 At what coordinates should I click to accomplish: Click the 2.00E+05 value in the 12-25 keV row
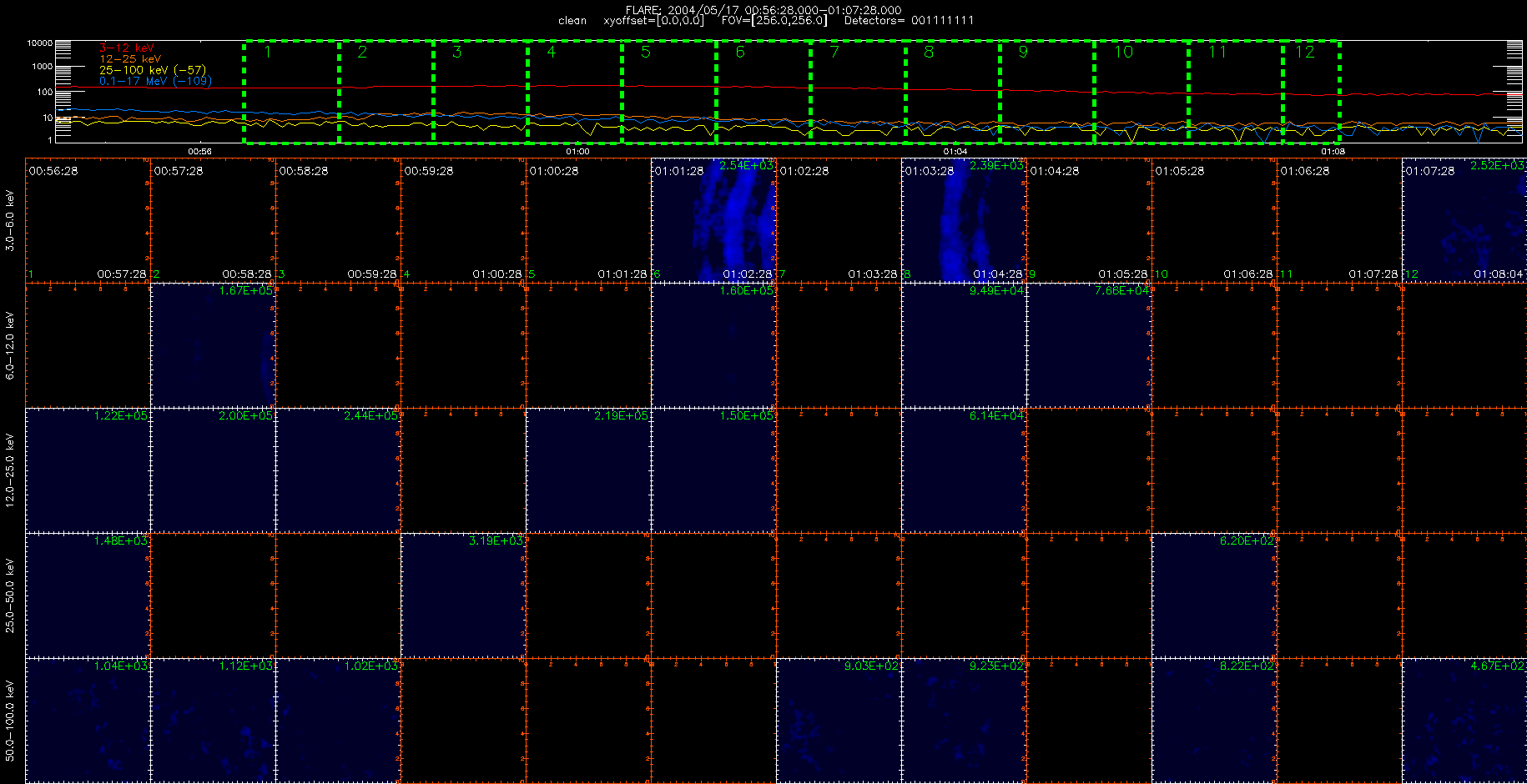pos(245,416)
